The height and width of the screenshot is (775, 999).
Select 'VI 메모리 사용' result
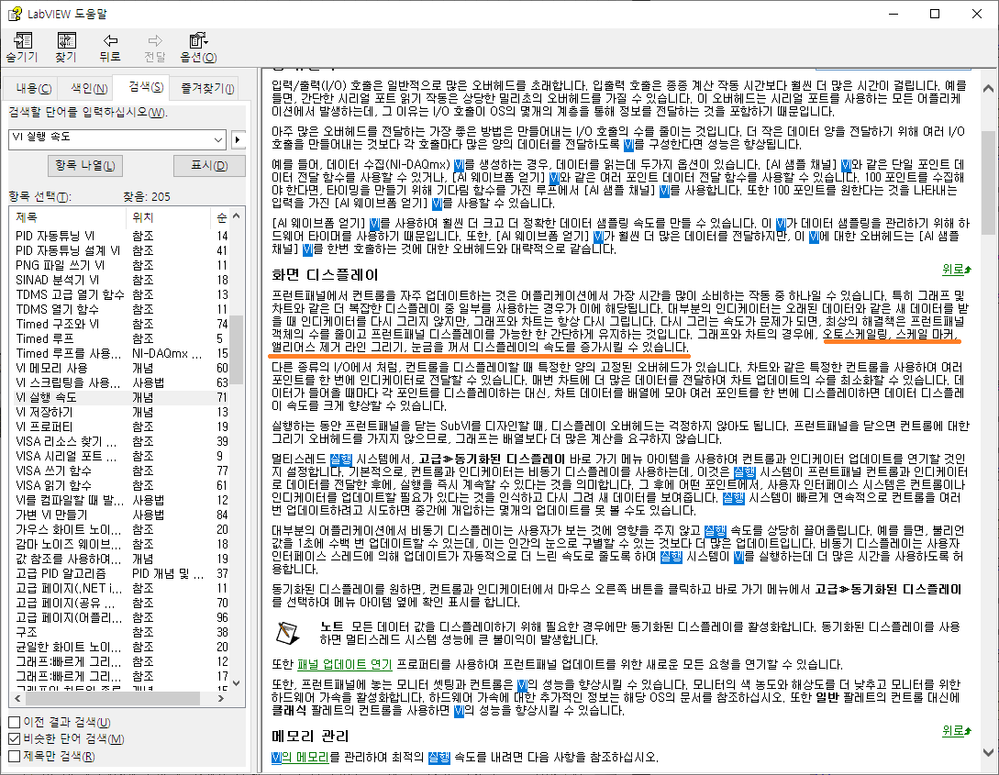pos(120,368)
